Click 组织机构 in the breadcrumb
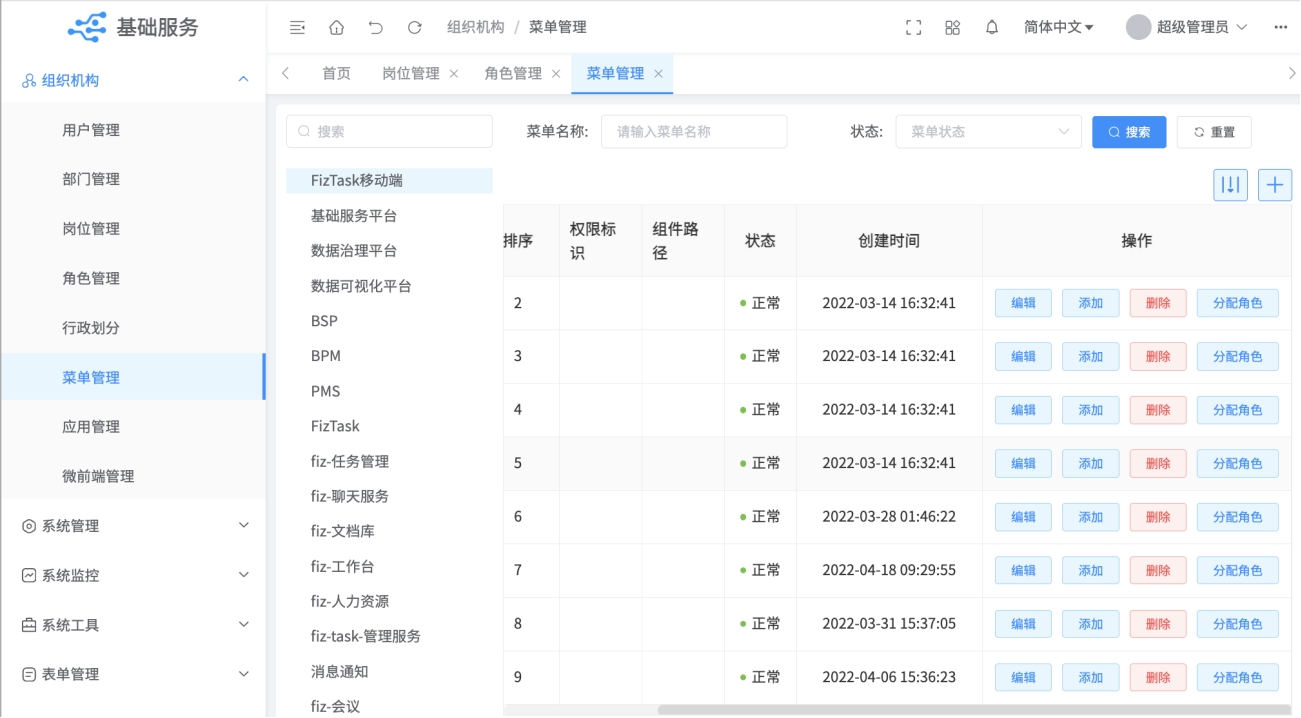Viewport: 1301px width, 718px height. (x=476, y=27)
